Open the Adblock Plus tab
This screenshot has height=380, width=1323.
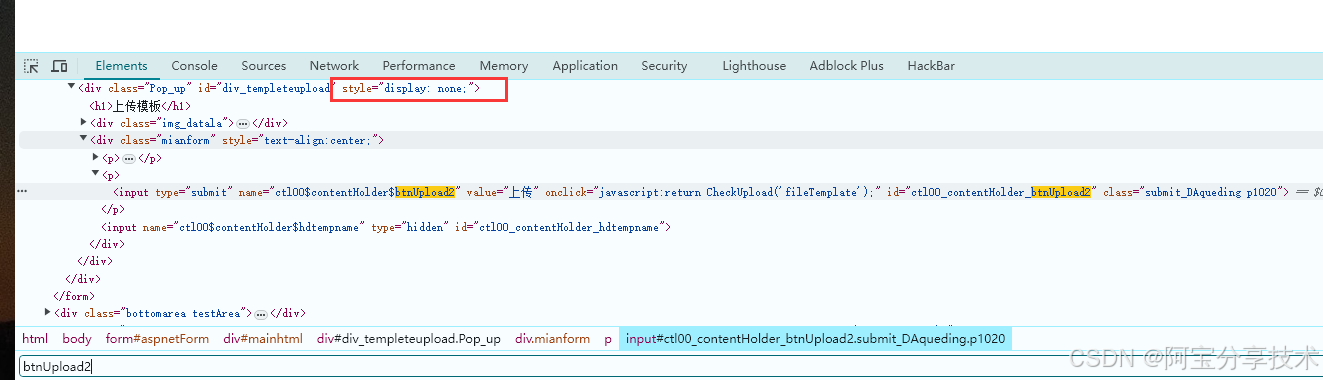(846, 66)
